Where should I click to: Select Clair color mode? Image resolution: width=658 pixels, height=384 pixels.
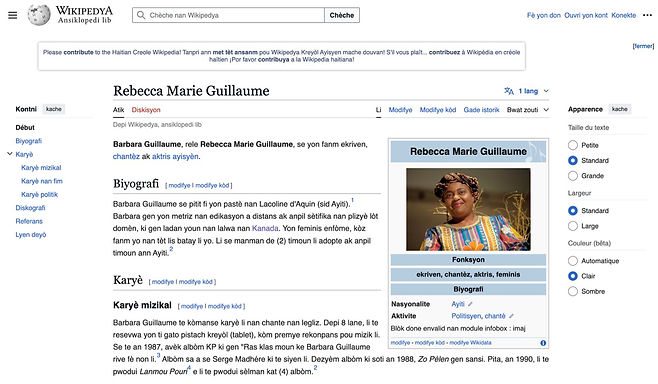(x=573, y=276)
